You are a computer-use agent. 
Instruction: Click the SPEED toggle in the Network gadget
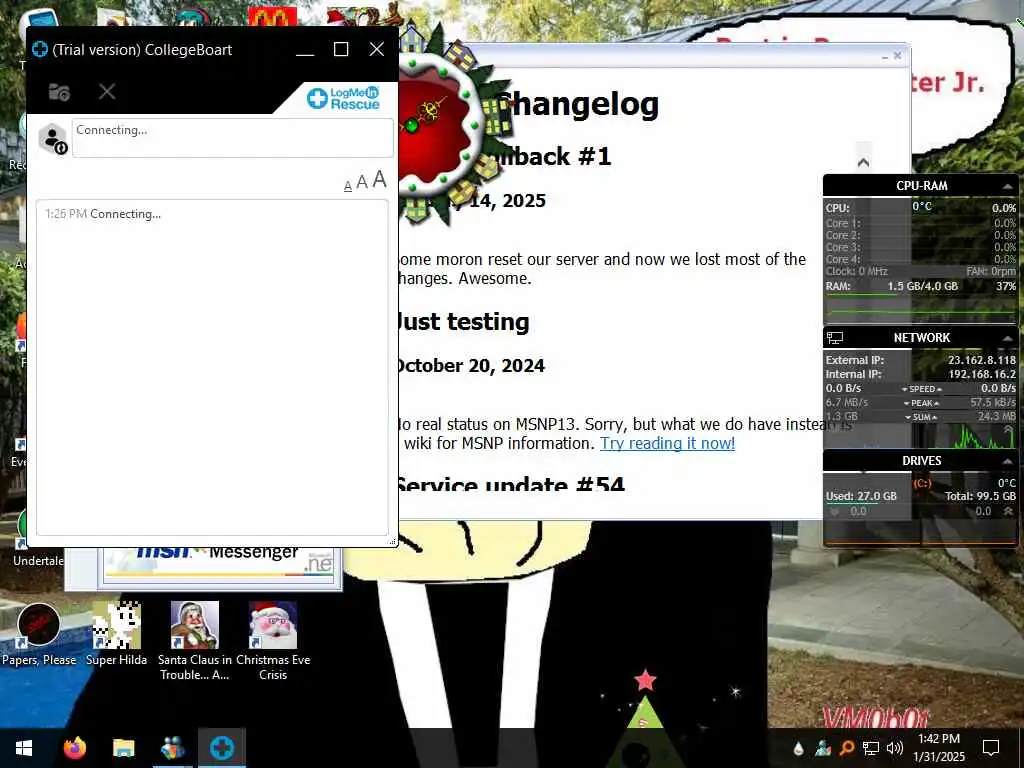click(921, 389)
